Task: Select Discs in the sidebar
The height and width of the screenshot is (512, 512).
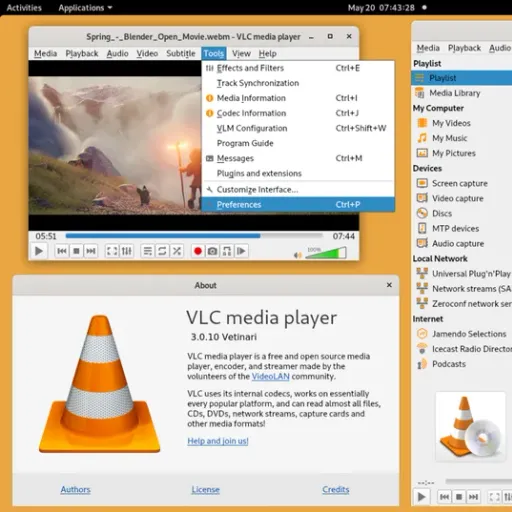Action: (x=462, y=213)
